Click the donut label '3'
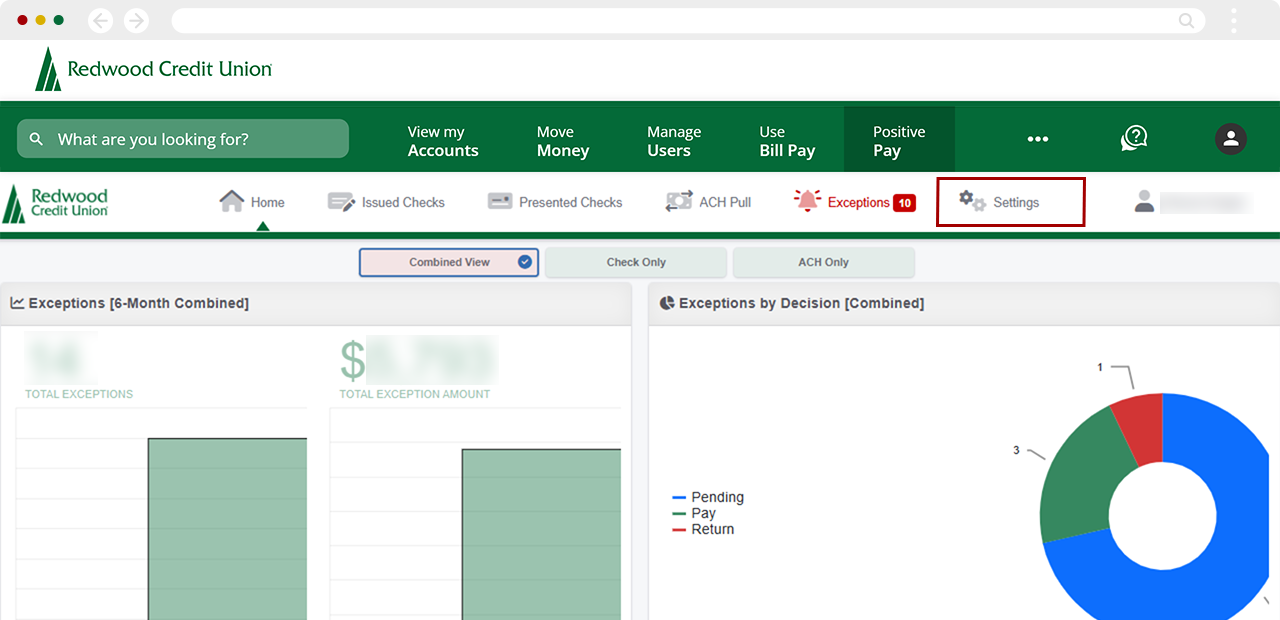Viewport: 1280px width, 620px height. (1016, 450)
